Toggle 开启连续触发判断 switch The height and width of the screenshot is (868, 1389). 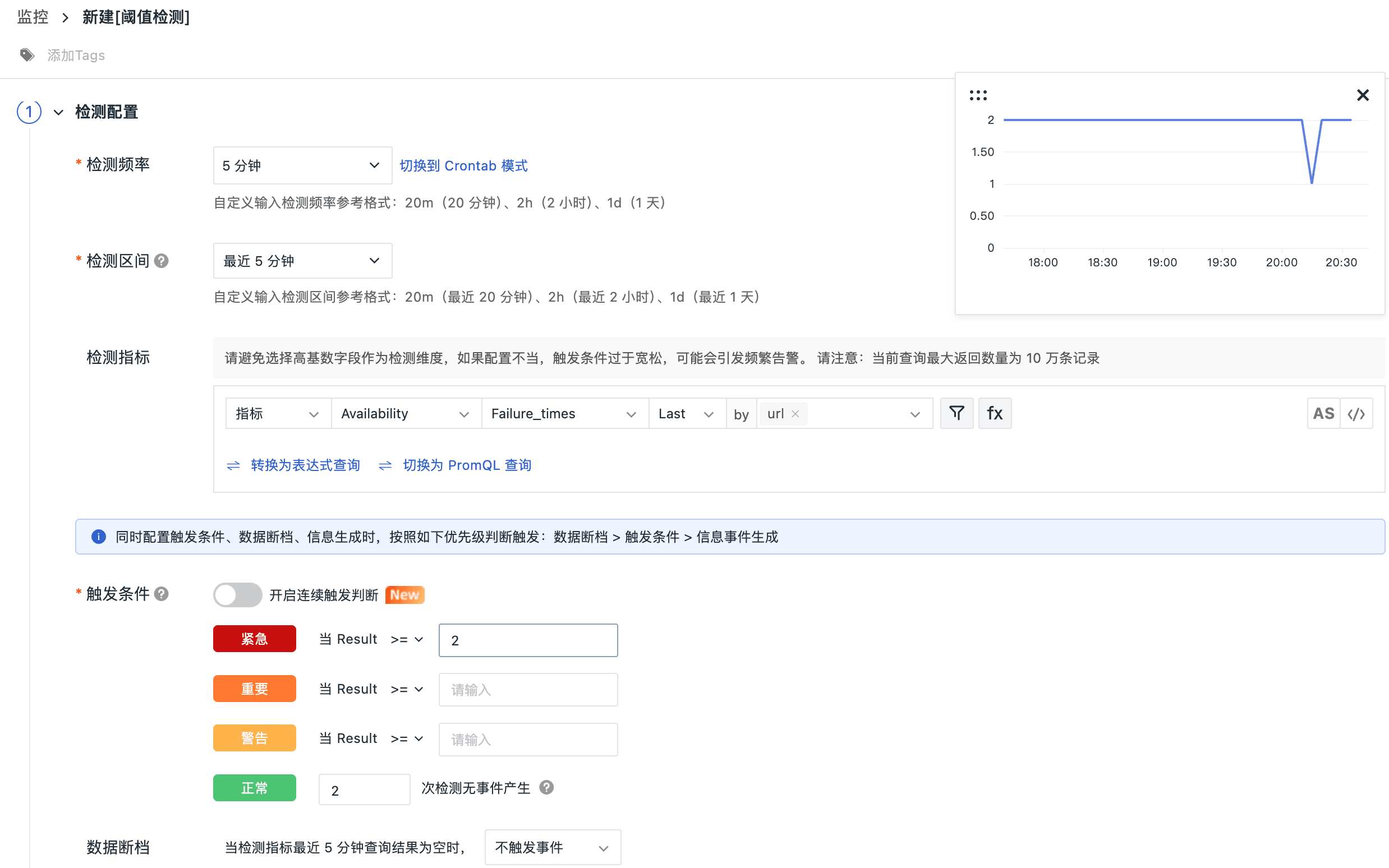[x=237, y=595]
